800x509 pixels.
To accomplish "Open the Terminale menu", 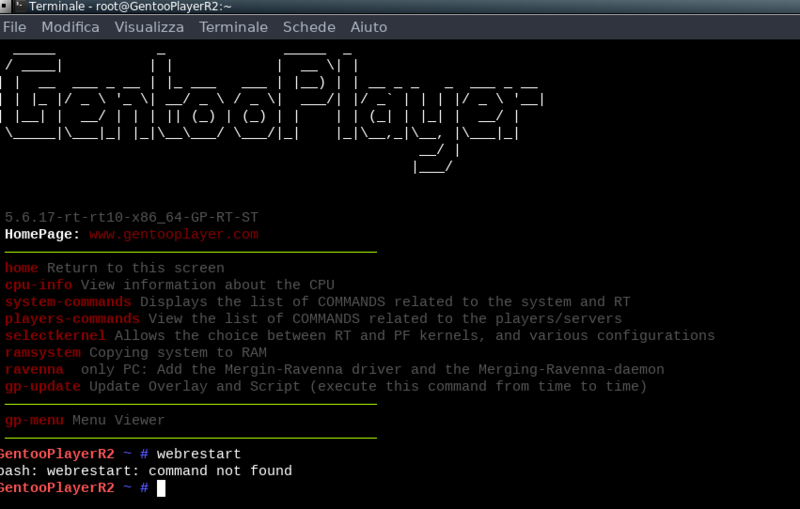I will click(233, 27).
